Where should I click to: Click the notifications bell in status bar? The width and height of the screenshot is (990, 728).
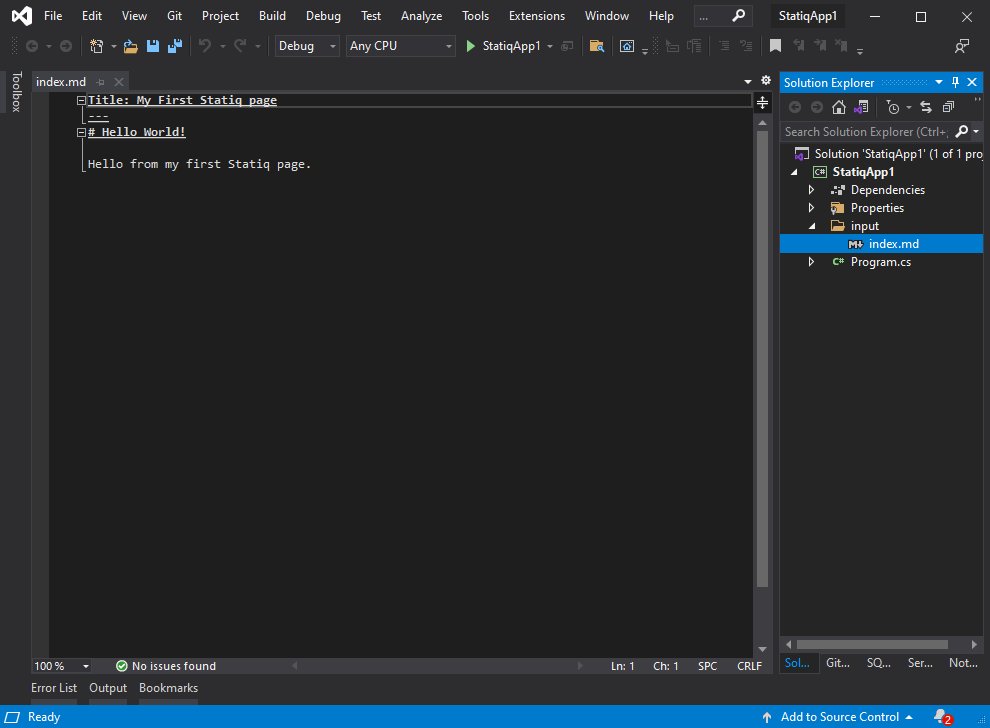pos(940,717)
